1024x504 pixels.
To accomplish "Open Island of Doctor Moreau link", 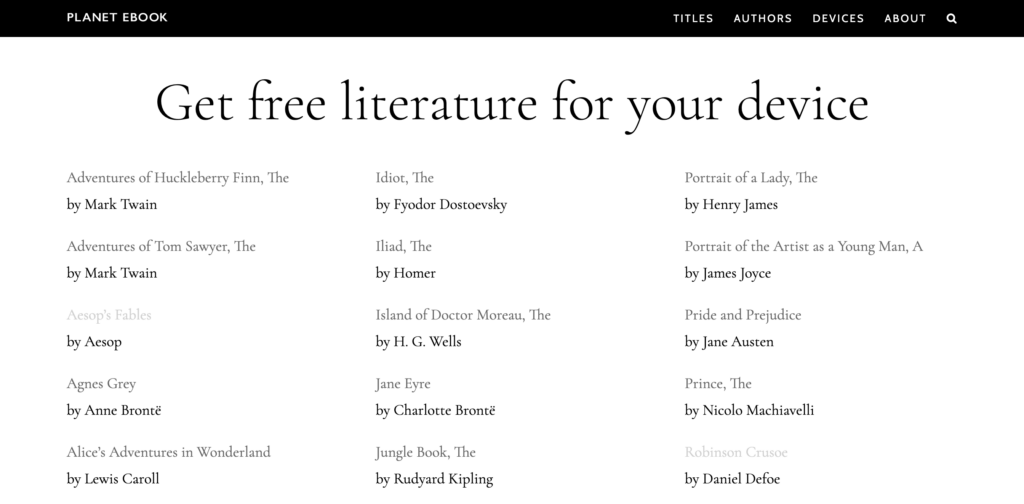I will coord(463,315).
